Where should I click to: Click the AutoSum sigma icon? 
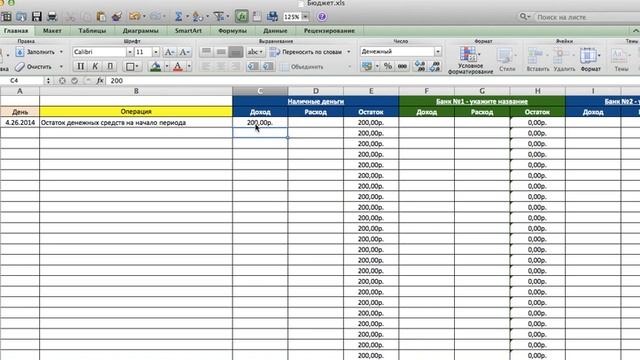pyautogui.click(x=178, y=16)
